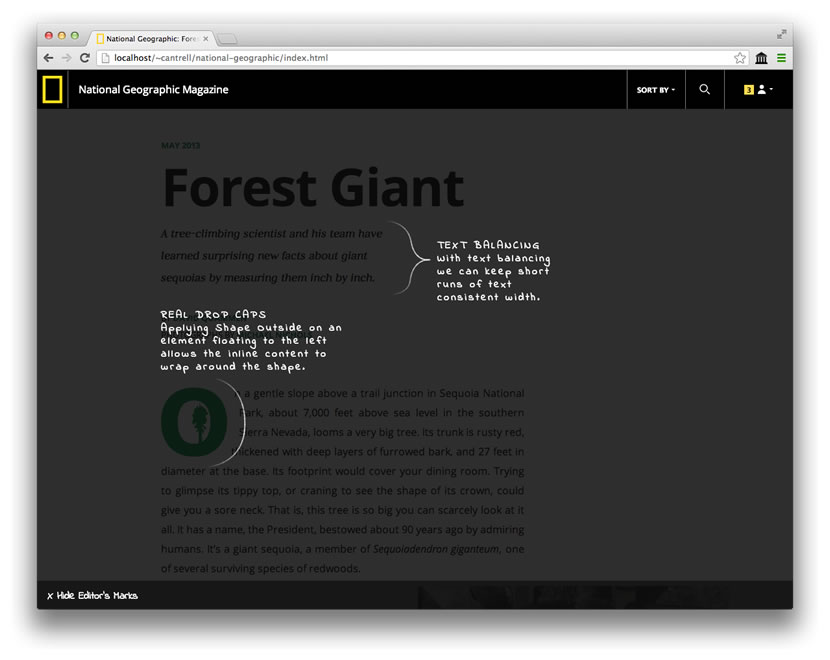
Task: Click the National Geographic Magazine title
Action: click(154, 89)
